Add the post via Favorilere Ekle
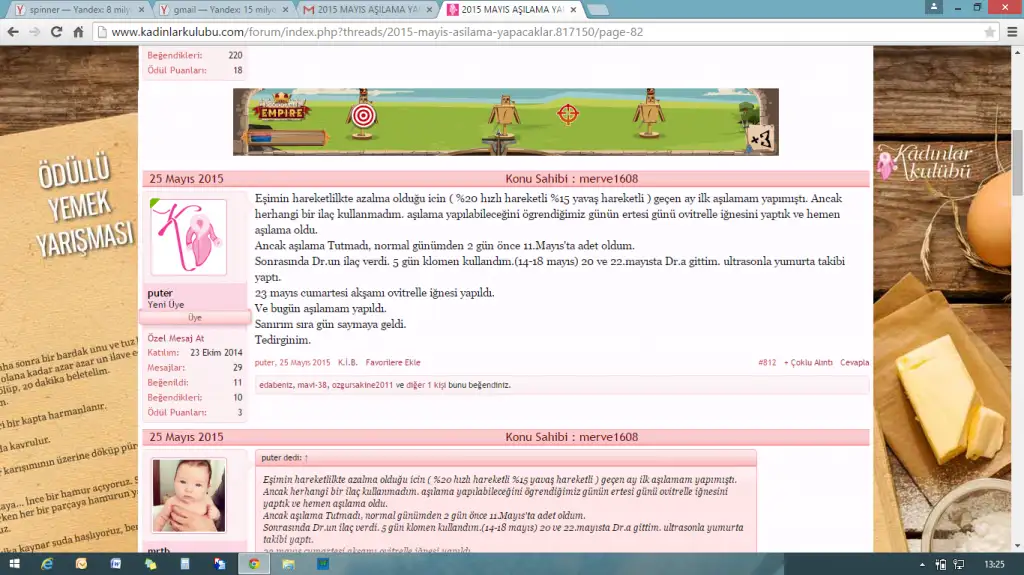The height and width of the screenshot is (575, 1024). click(x=392, y=362)
